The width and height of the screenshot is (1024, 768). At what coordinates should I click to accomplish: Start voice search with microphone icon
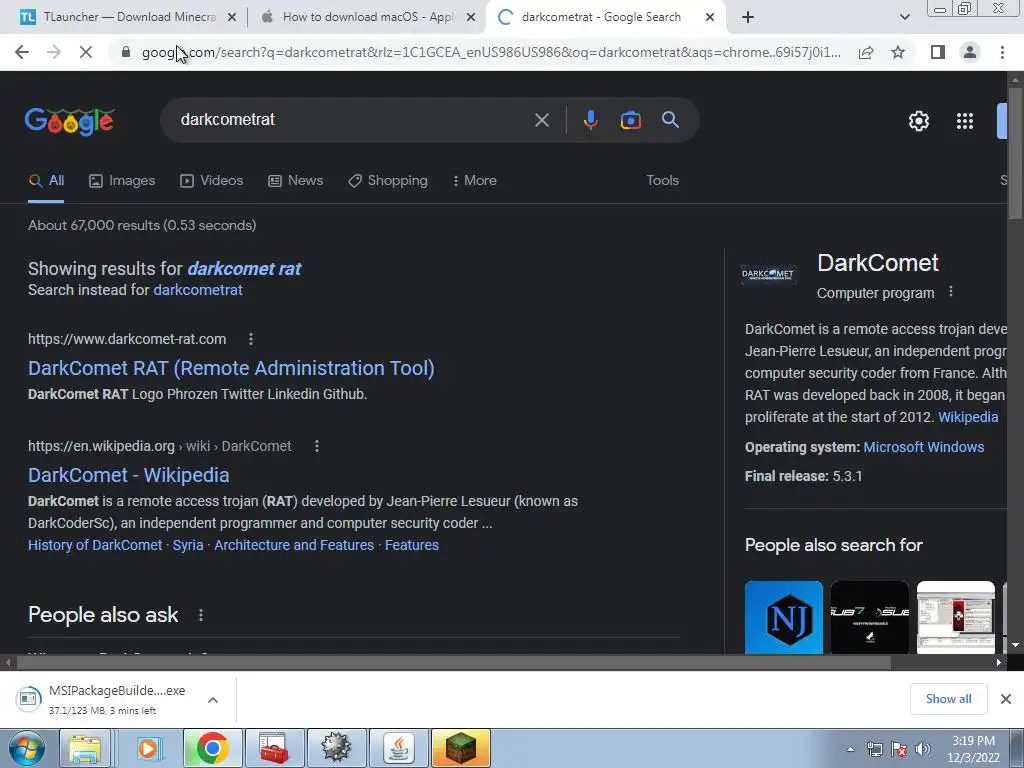point(590,120)
